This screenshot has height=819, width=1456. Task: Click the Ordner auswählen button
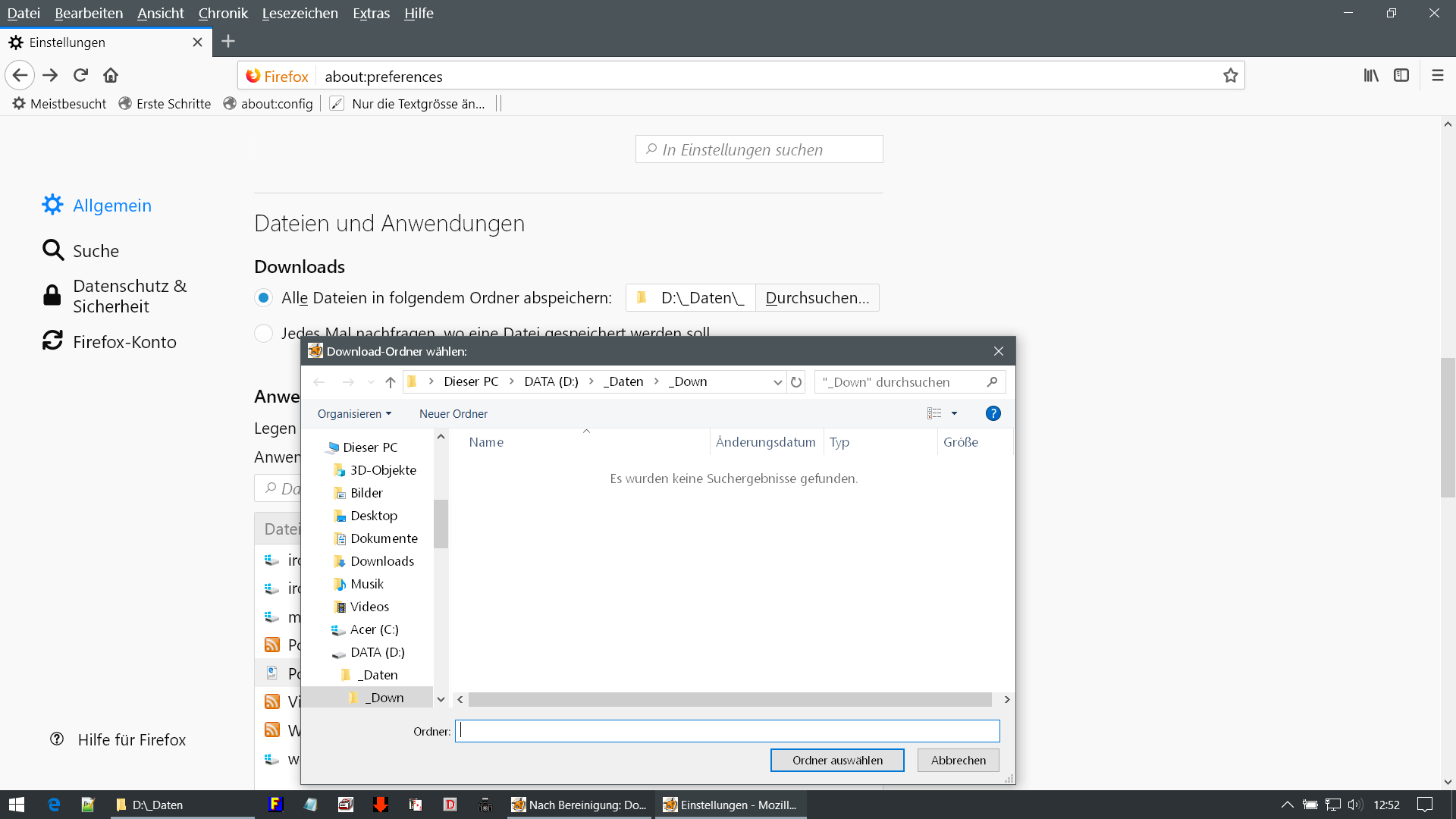(836, 760)
